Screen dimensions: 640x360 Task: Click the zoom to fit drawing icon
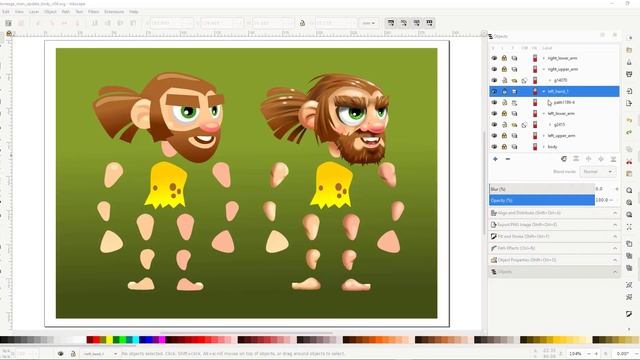pyautogui.click(x=629, y=202)
